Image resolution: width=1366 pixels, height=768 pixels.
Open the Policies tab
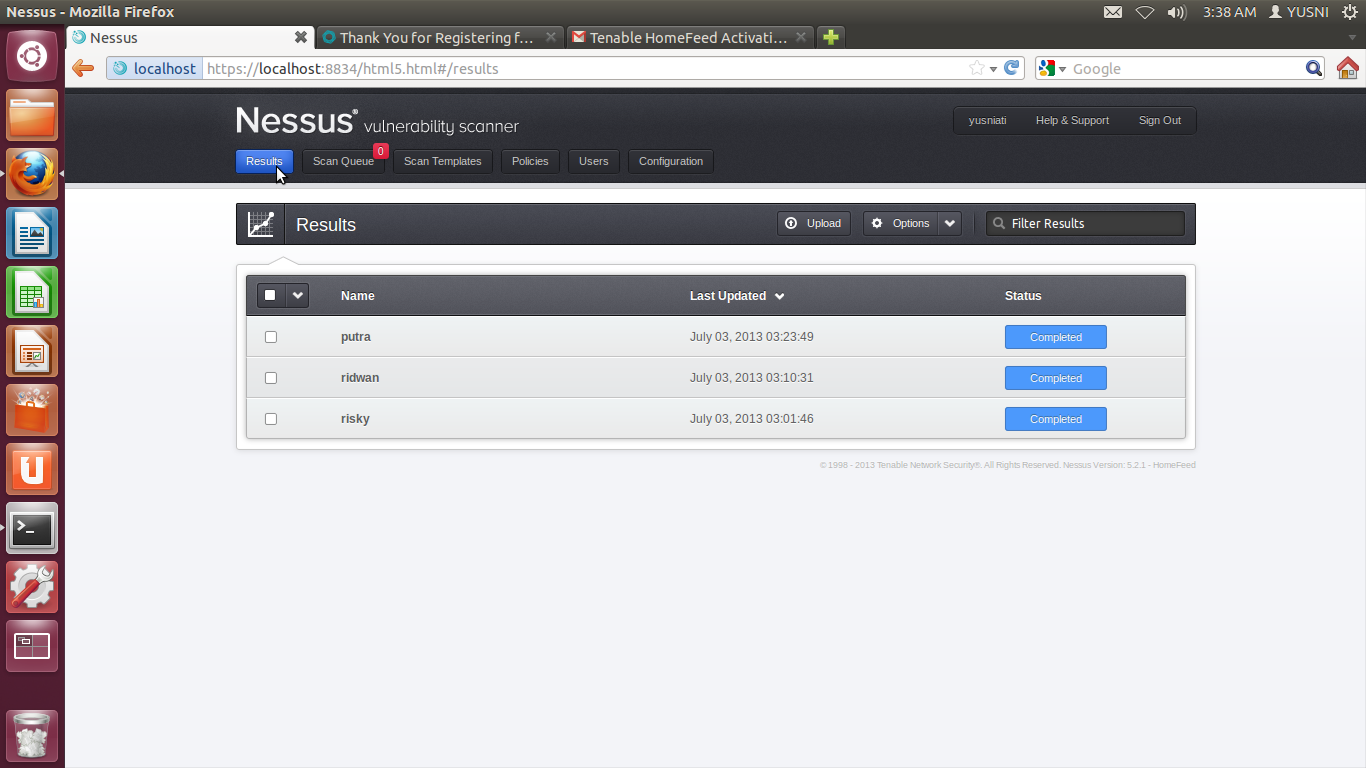530,161
